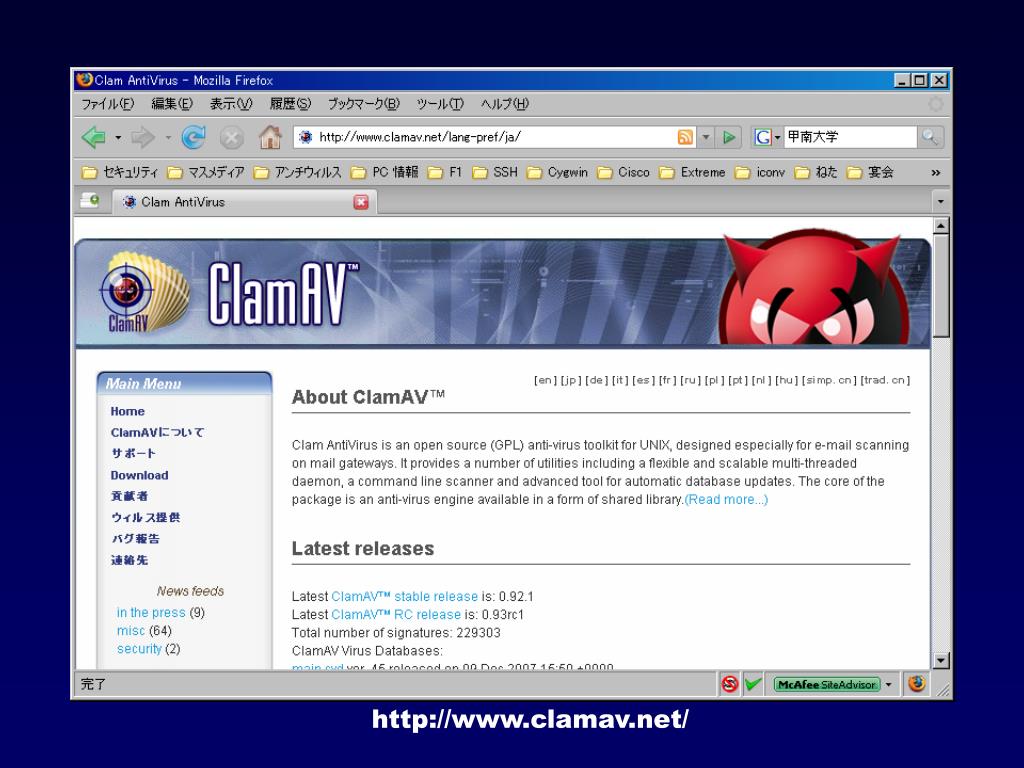Viewport: 1024px width, 768px height.
Task: Open the list all tabs dropdown
Action: click(940, 201)
